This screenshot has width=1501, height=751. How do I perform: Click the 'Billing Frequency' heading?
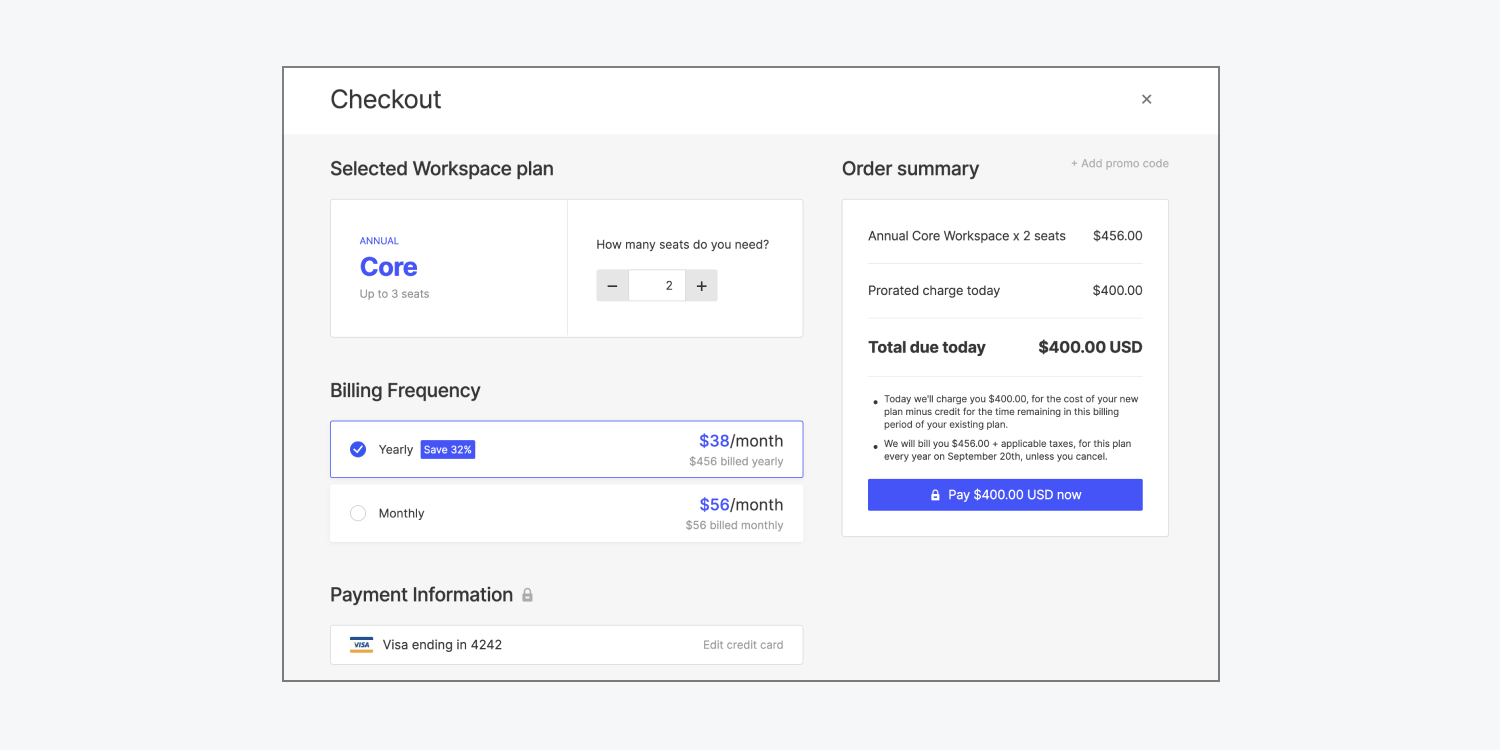coord(405,391)
